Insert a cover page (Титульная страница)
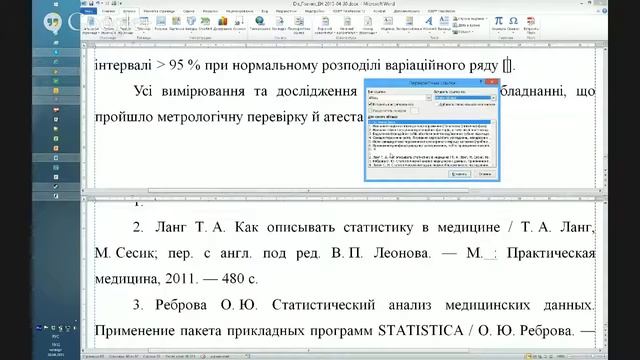Screen dimensions: 640x360 tap(91, 25)
